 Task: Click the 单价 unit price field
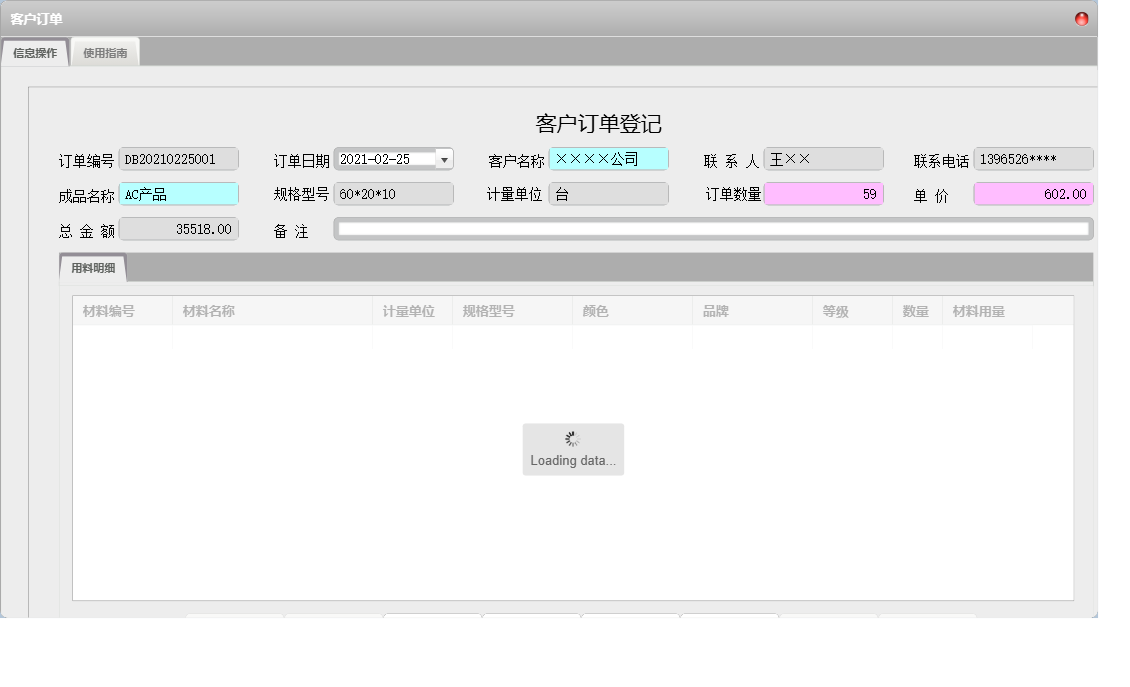pos(1032,193)
